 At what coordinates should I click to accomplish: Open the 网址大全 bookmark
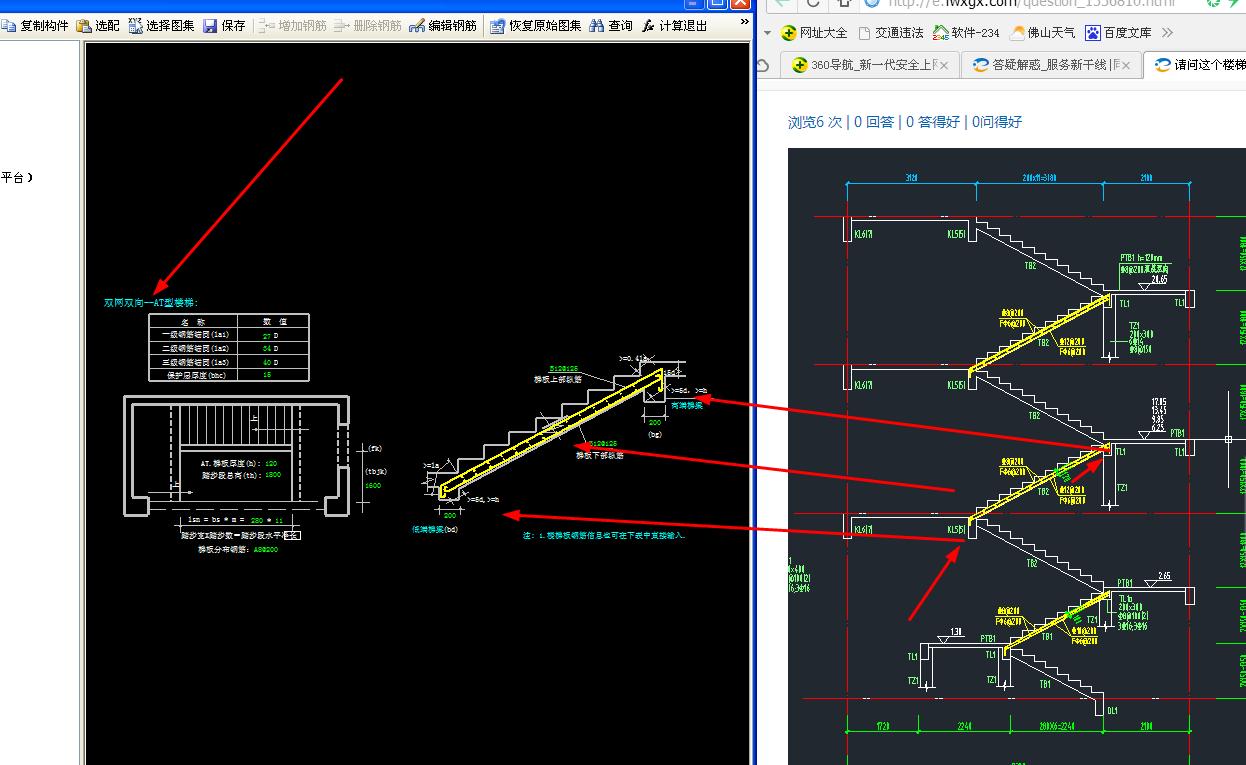pos(816,33)
